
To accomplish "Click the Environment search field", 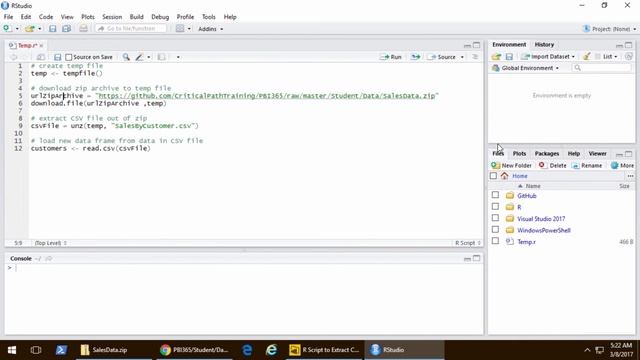I will coord(602,68).
